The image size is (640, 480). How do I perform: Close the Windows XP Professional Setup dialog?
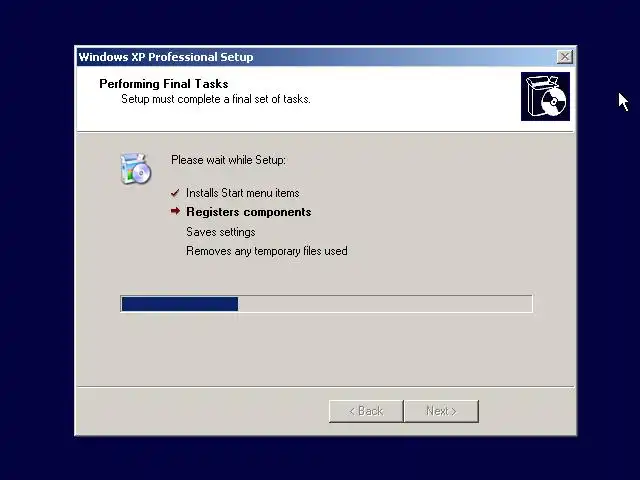click(x=564, y=57)
